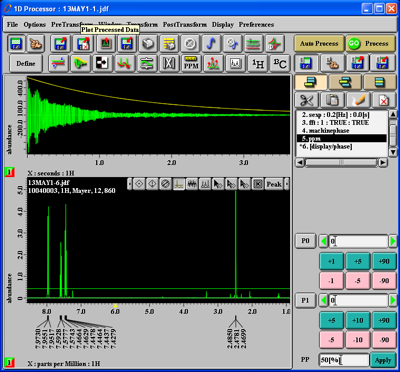
Task: Open the Preferences menu
Action: coord(256,25)
